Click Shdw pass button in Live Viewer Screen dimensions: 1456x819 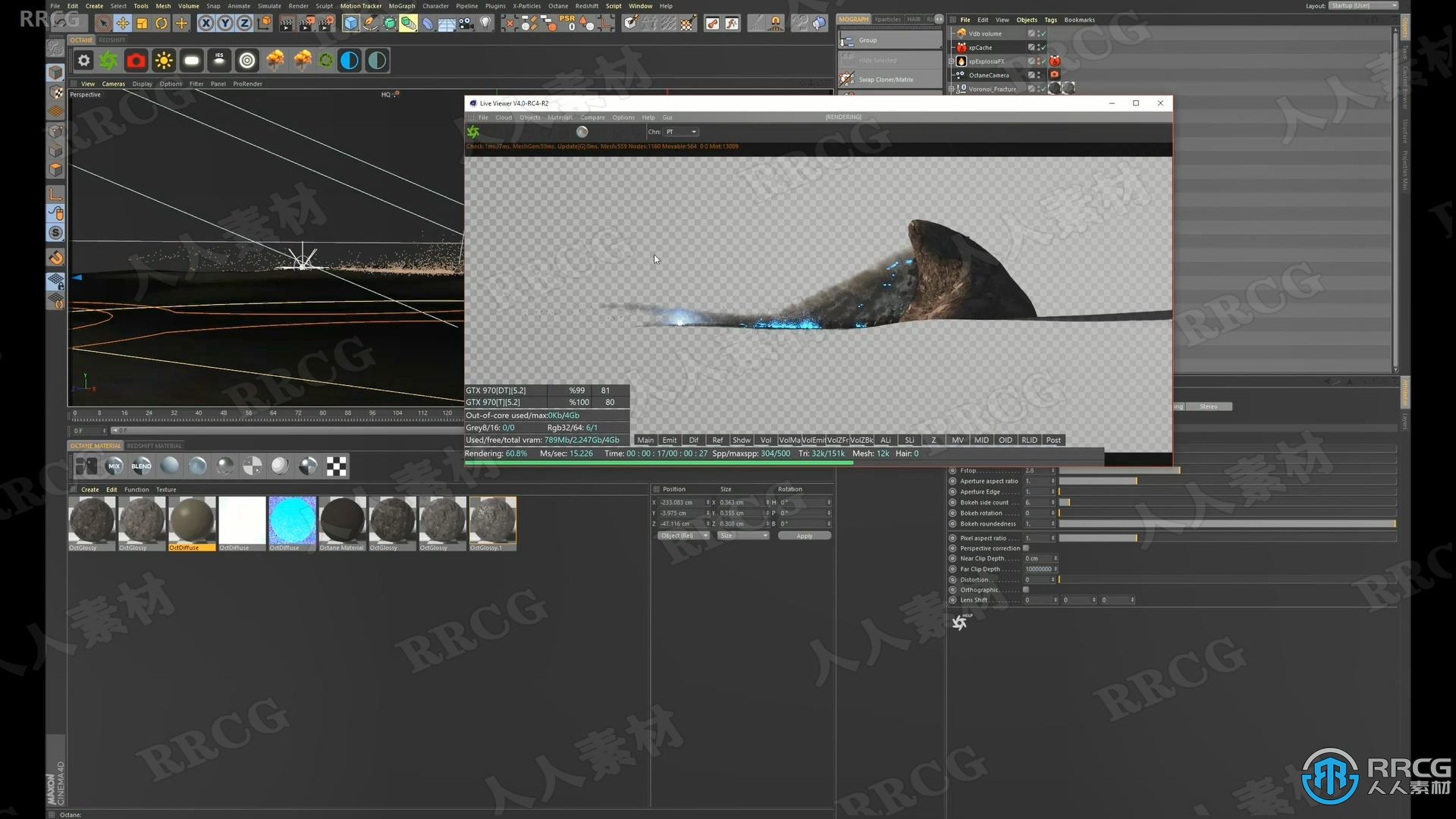[x=741, y=440]
